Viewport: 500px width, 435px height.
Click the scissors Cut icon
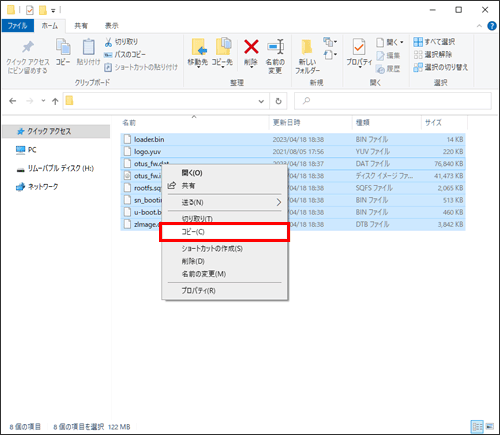pos(108,42)
